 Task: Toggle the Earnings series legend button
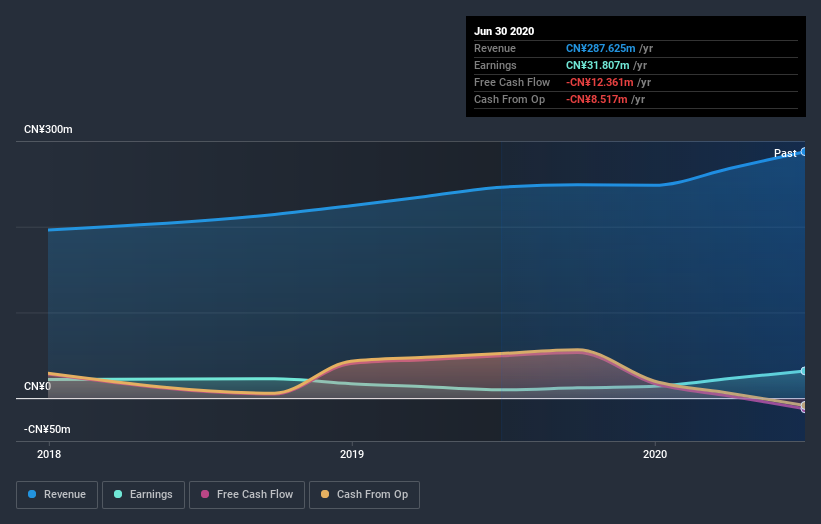143,495
